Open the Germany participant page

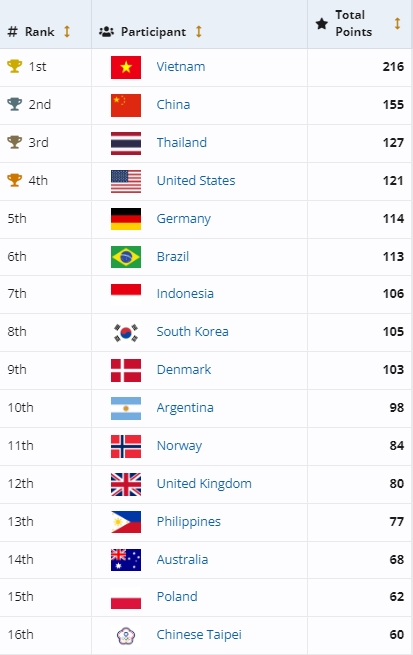(184, 218)
